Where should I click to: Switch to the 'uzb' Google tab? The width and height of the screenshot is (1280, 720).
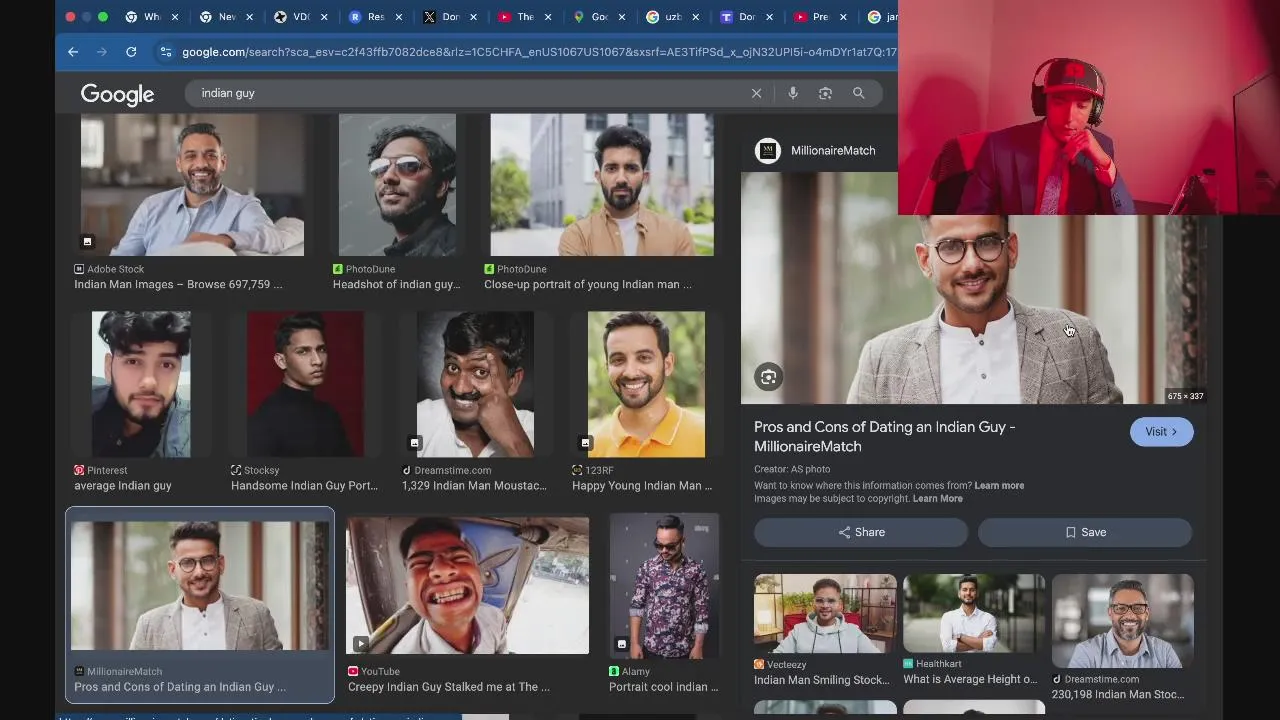(x=673, y=17)
